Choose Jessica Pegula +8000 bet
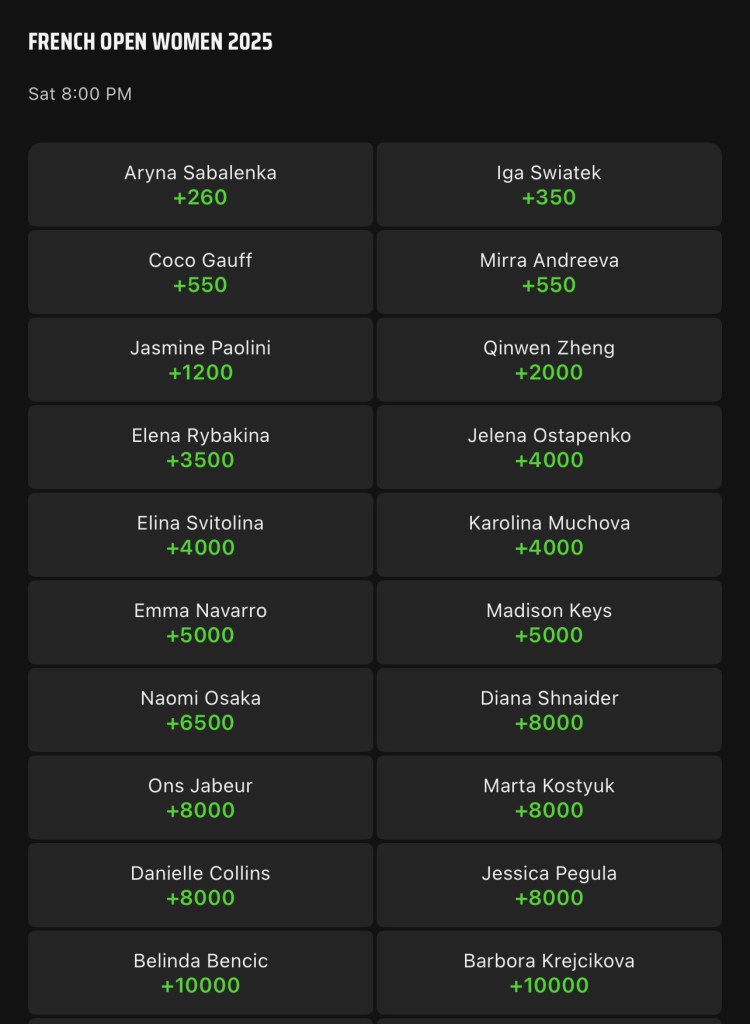 [x=549, y=885]
